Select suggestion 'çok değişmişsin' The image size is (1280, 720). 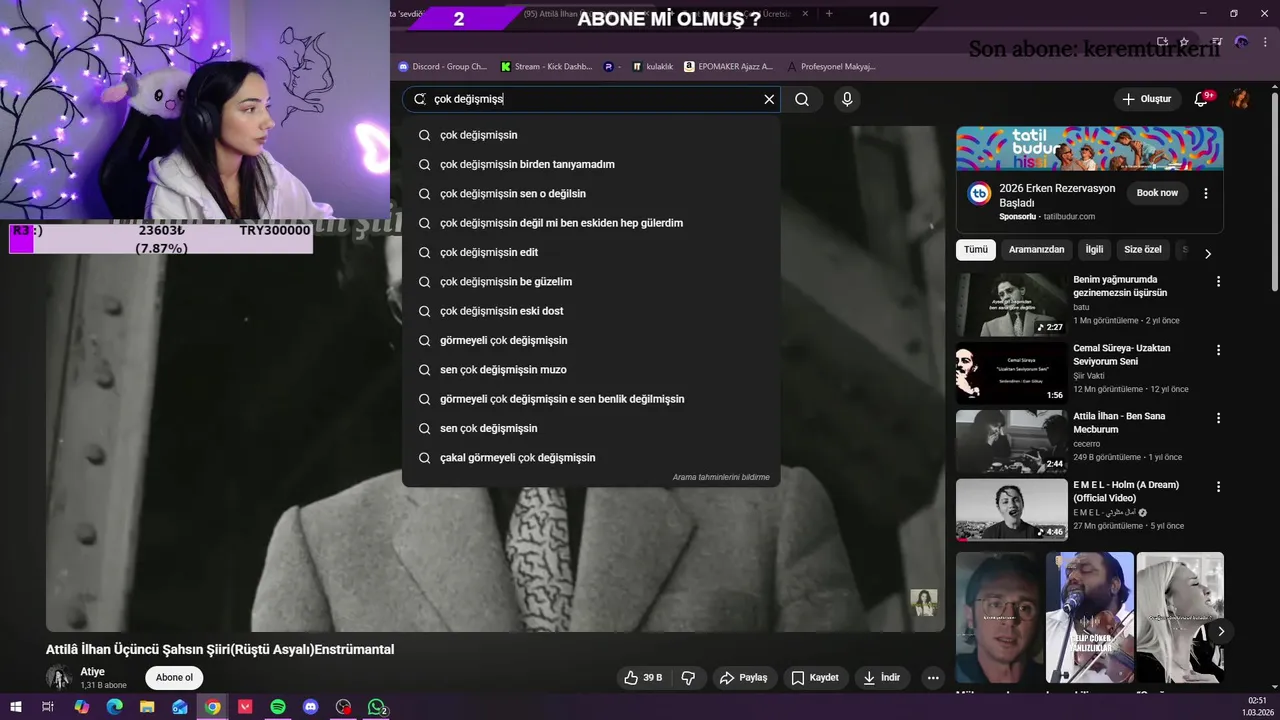point(591,135)
